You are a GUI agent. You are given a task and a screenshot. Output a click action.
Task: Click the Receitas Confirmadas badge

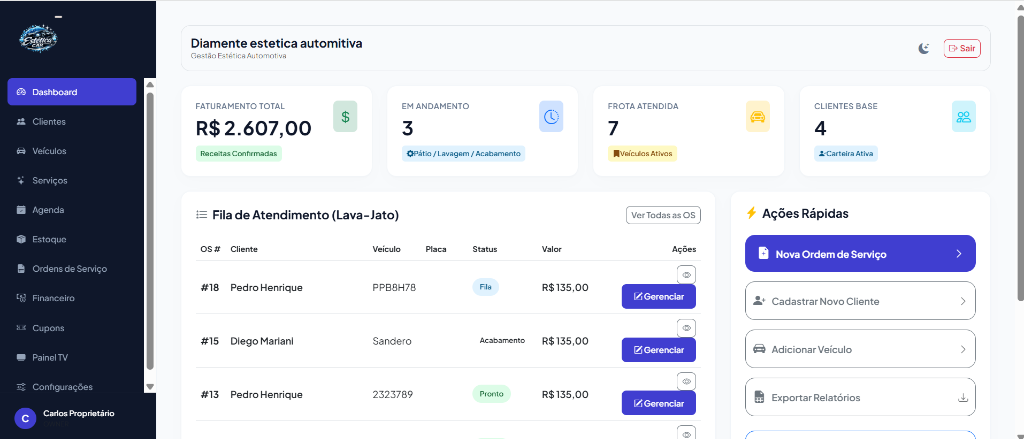tap(239, 154)
